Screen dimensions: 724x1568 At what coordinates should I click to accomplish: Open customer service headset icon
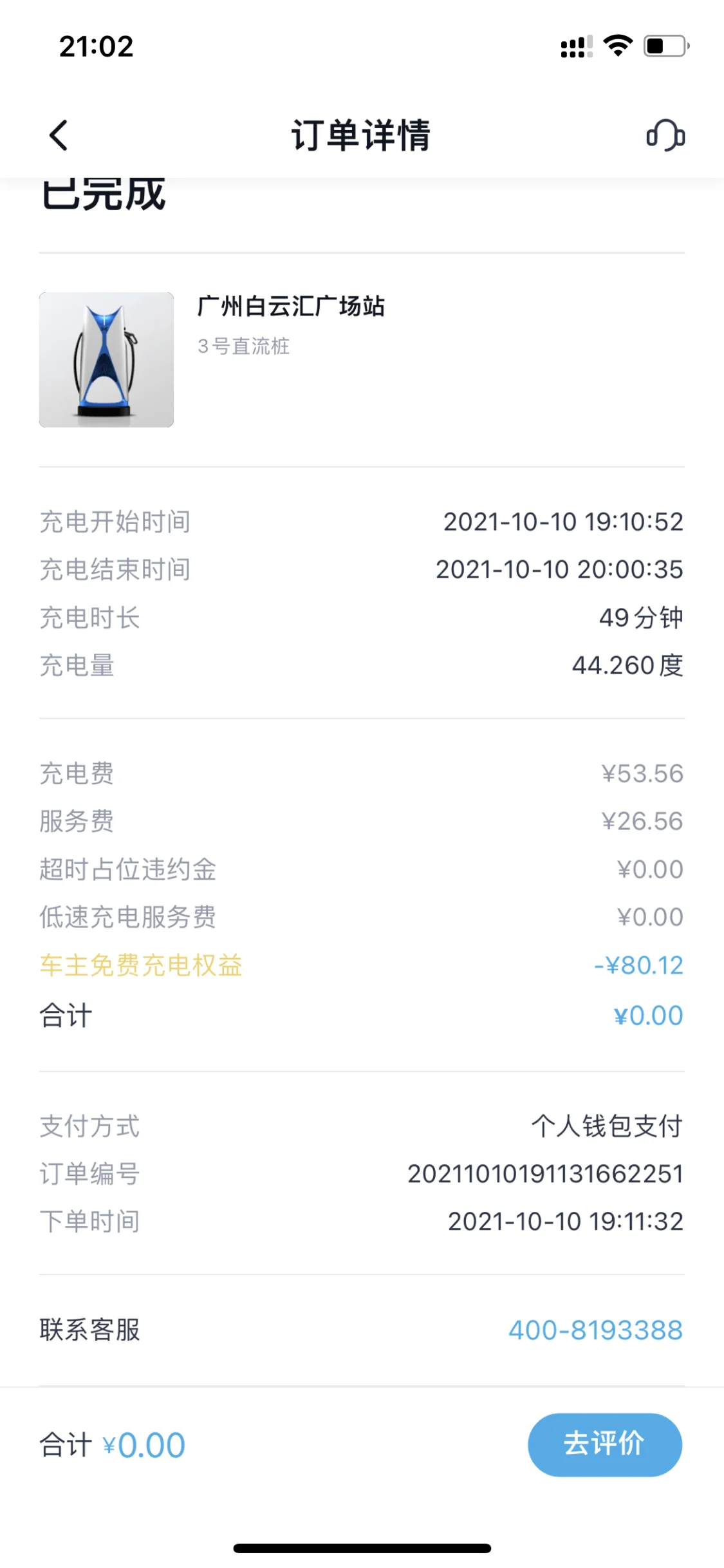coord(665,135)
